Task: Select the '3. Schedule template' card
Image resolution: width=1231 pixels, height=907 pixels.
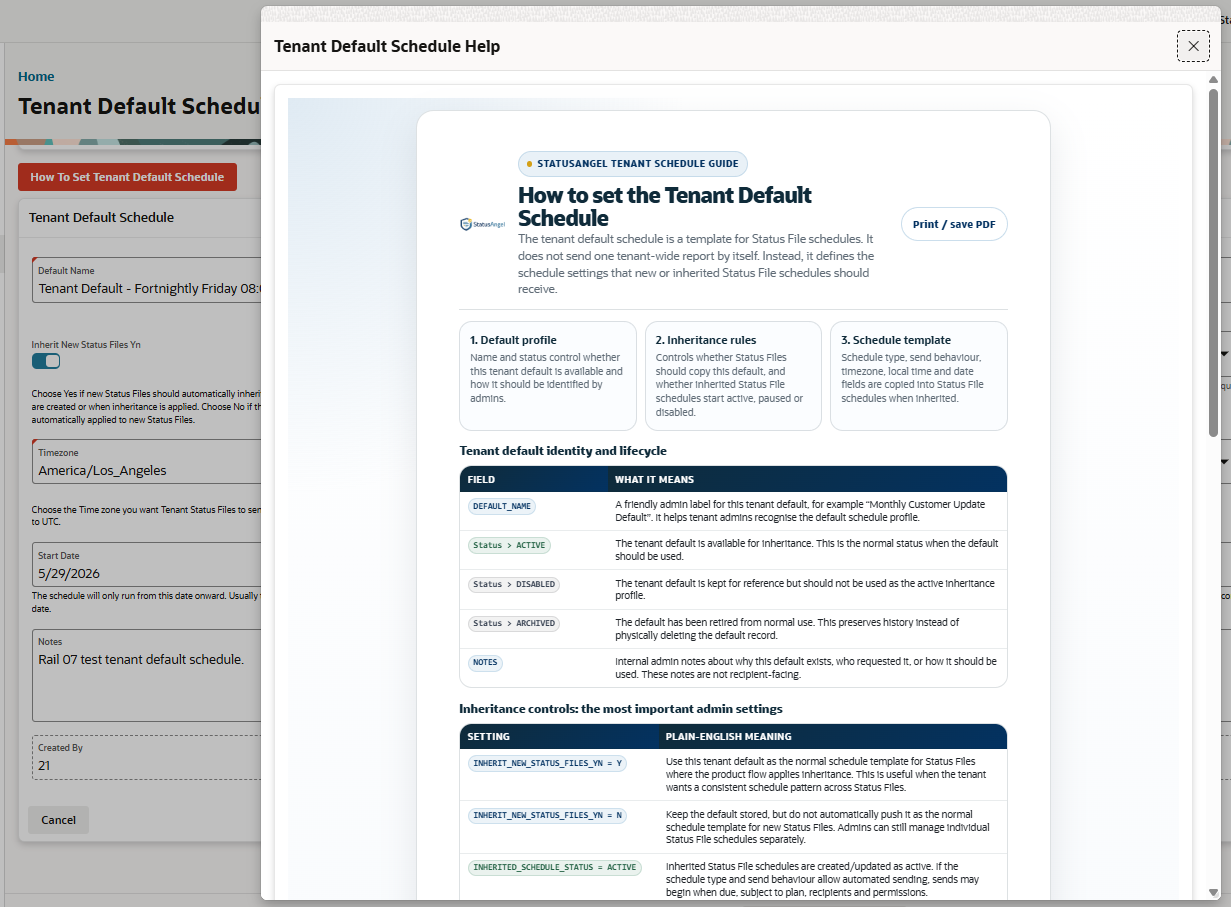Action: click(x=919, y=376)
